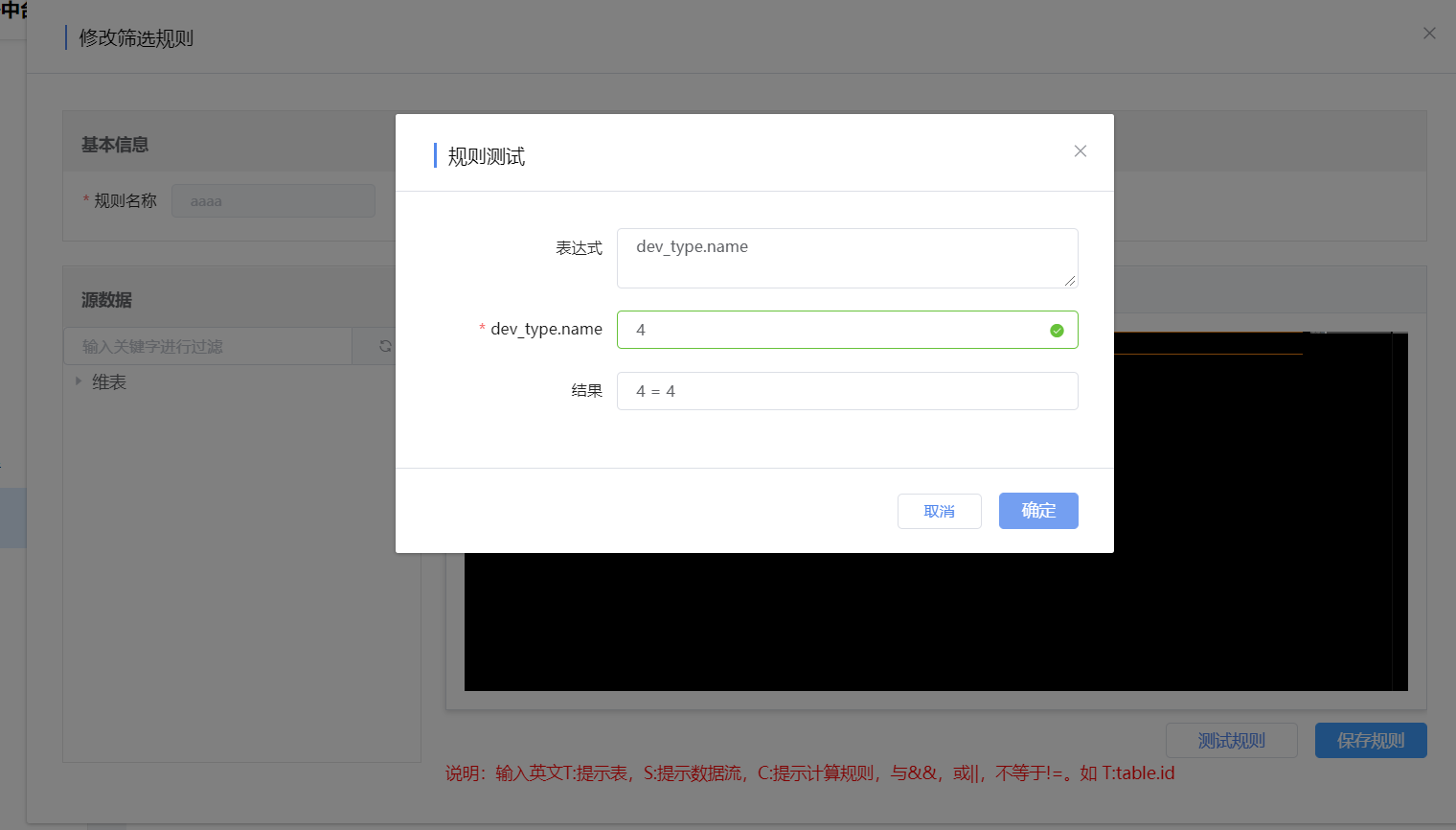
Task: Select the 维表 tree item
Action: (x=109, y=382)
